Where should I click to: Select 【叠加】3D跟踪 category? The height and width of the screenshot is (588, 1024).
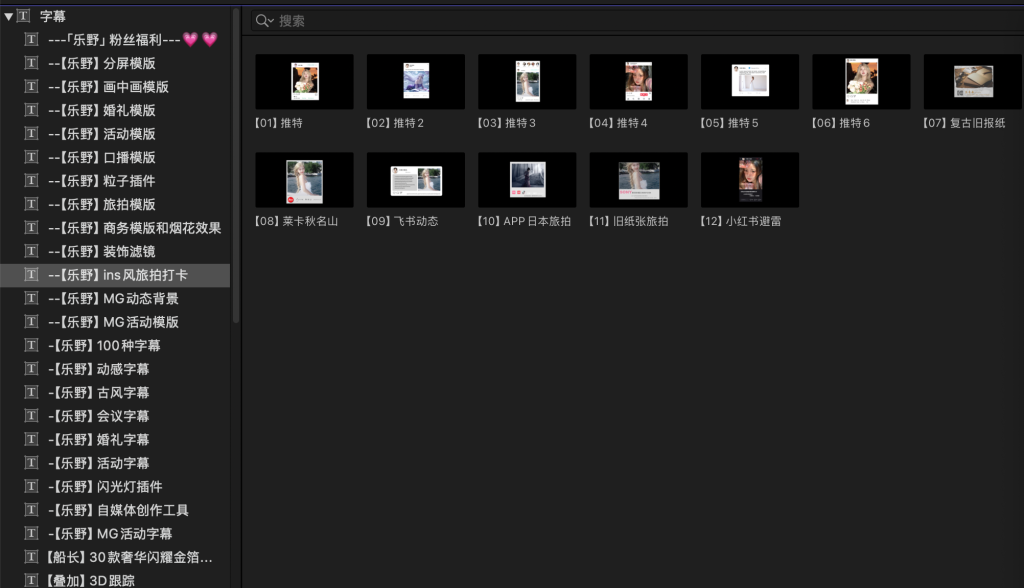pos(115,580)
